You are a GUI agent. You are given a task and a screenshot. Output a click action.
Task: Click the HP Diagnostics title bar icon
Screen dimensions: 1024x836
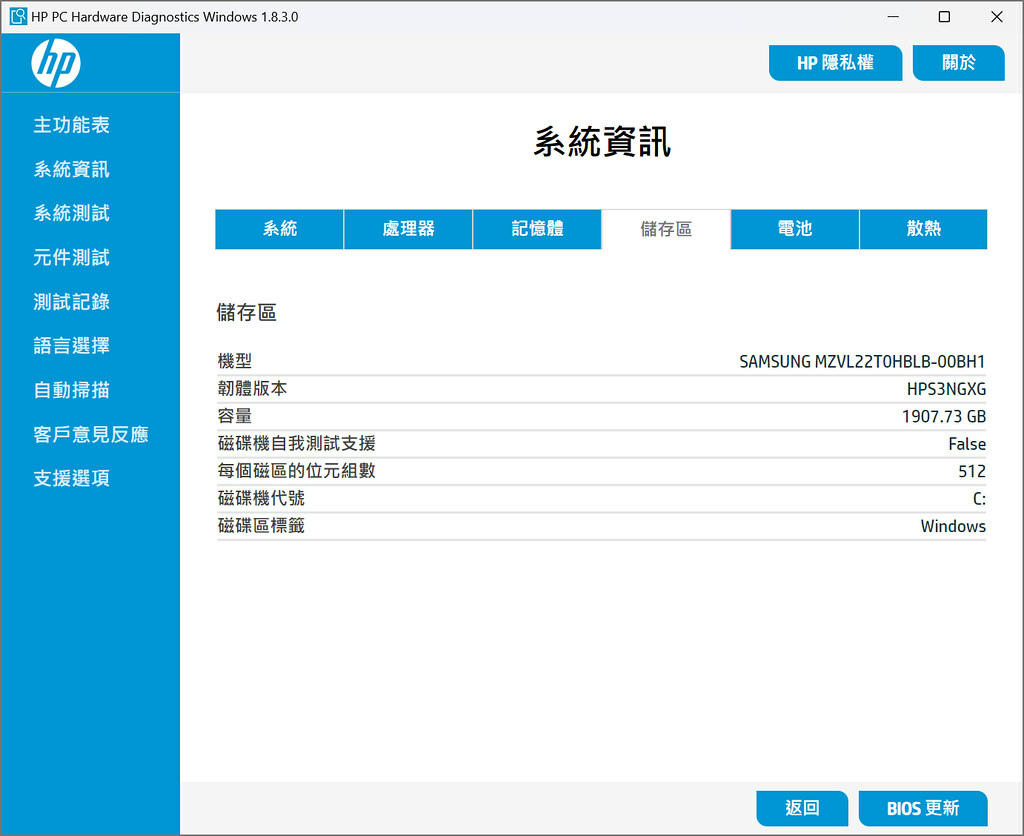[x=18, y=16]
